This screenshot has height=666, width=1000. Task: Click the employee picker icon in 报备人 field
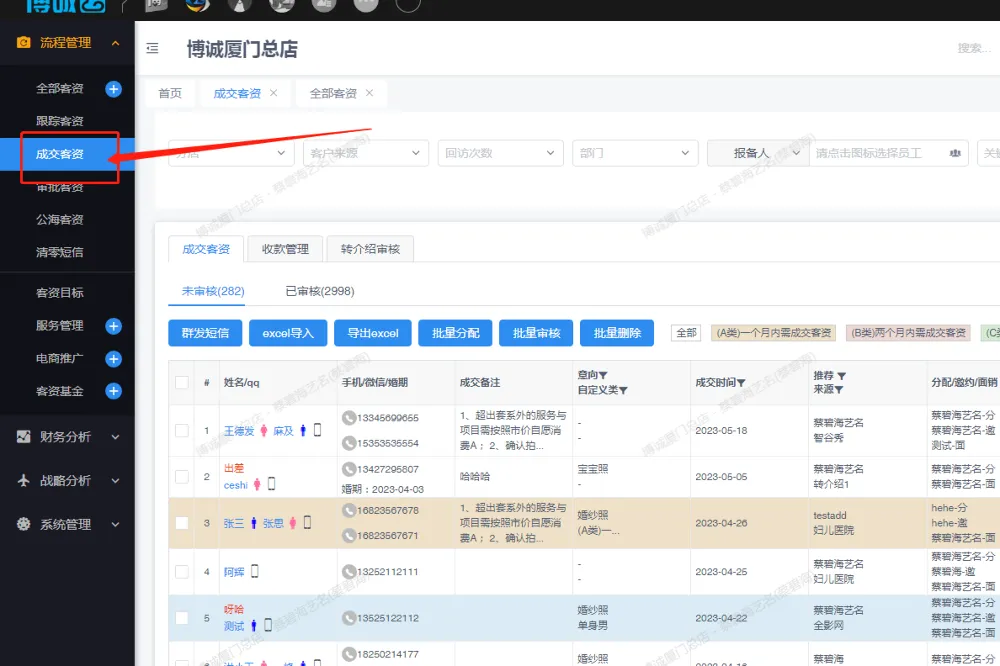(x=955, y=153)
